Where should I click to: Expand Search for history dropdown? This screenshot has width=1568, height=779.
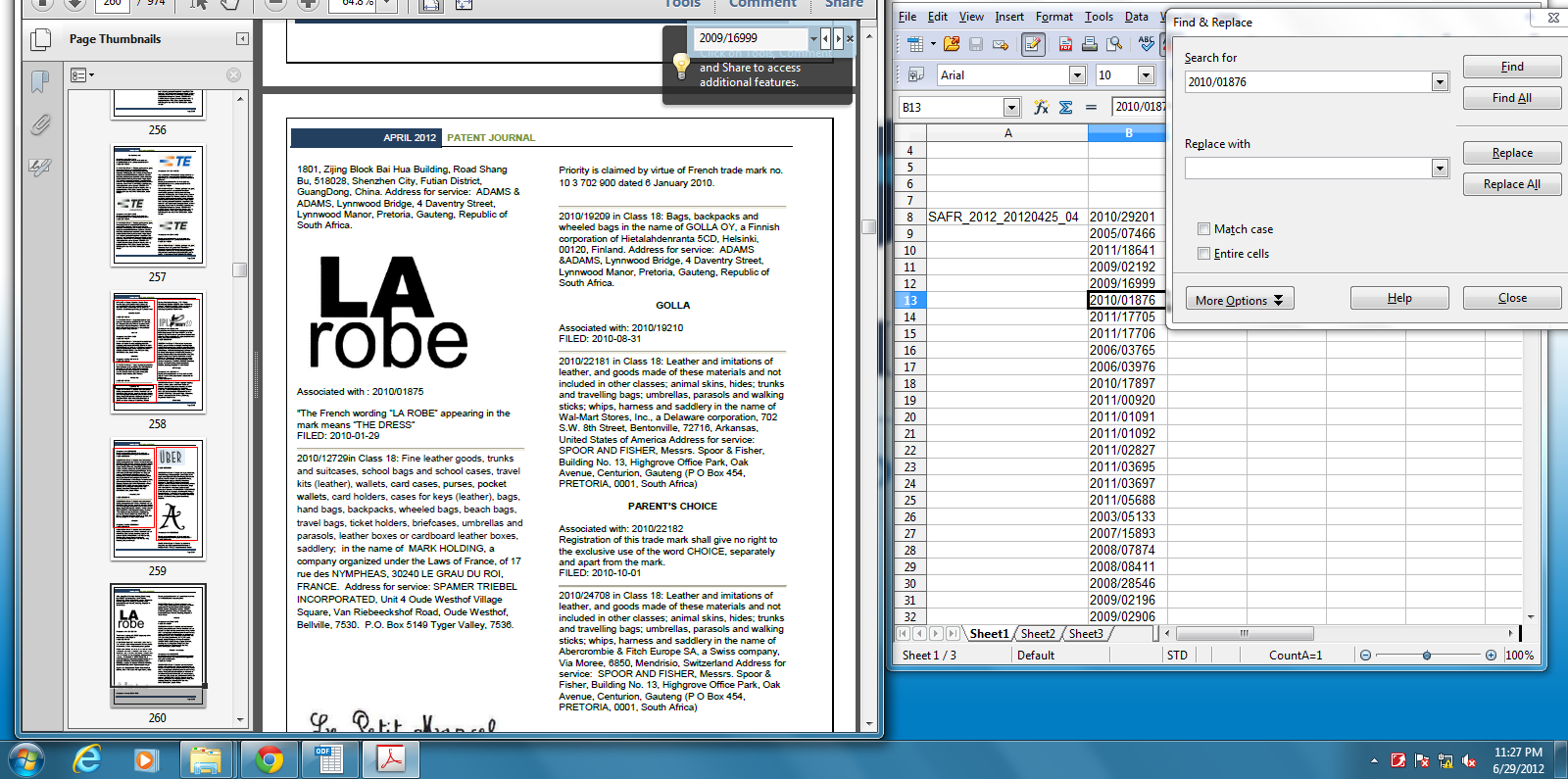tap(1440, 82)
